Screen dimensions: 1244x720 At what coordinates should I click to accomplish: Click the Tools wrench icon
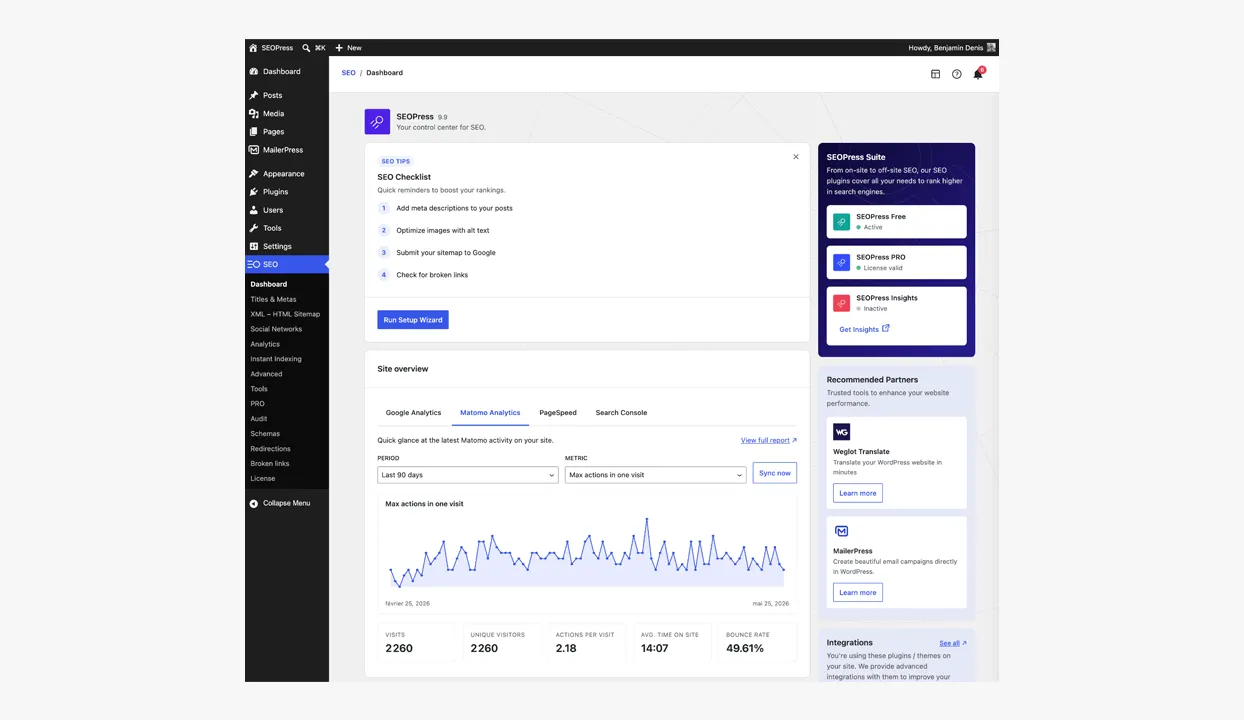pyautogui.click(x=254, y=228)
